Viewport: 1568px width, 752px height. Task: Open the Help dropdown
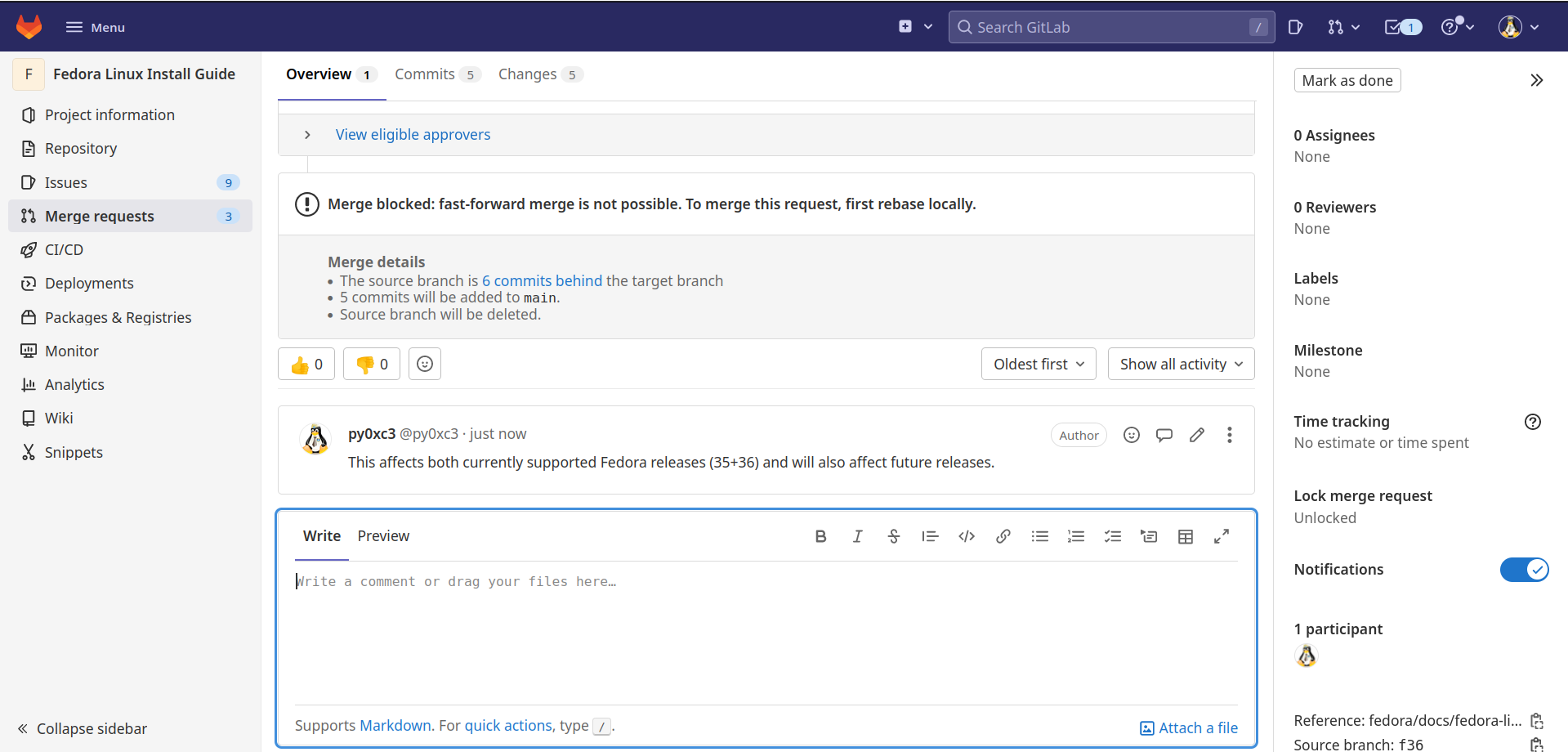[x=1457, y=27]
